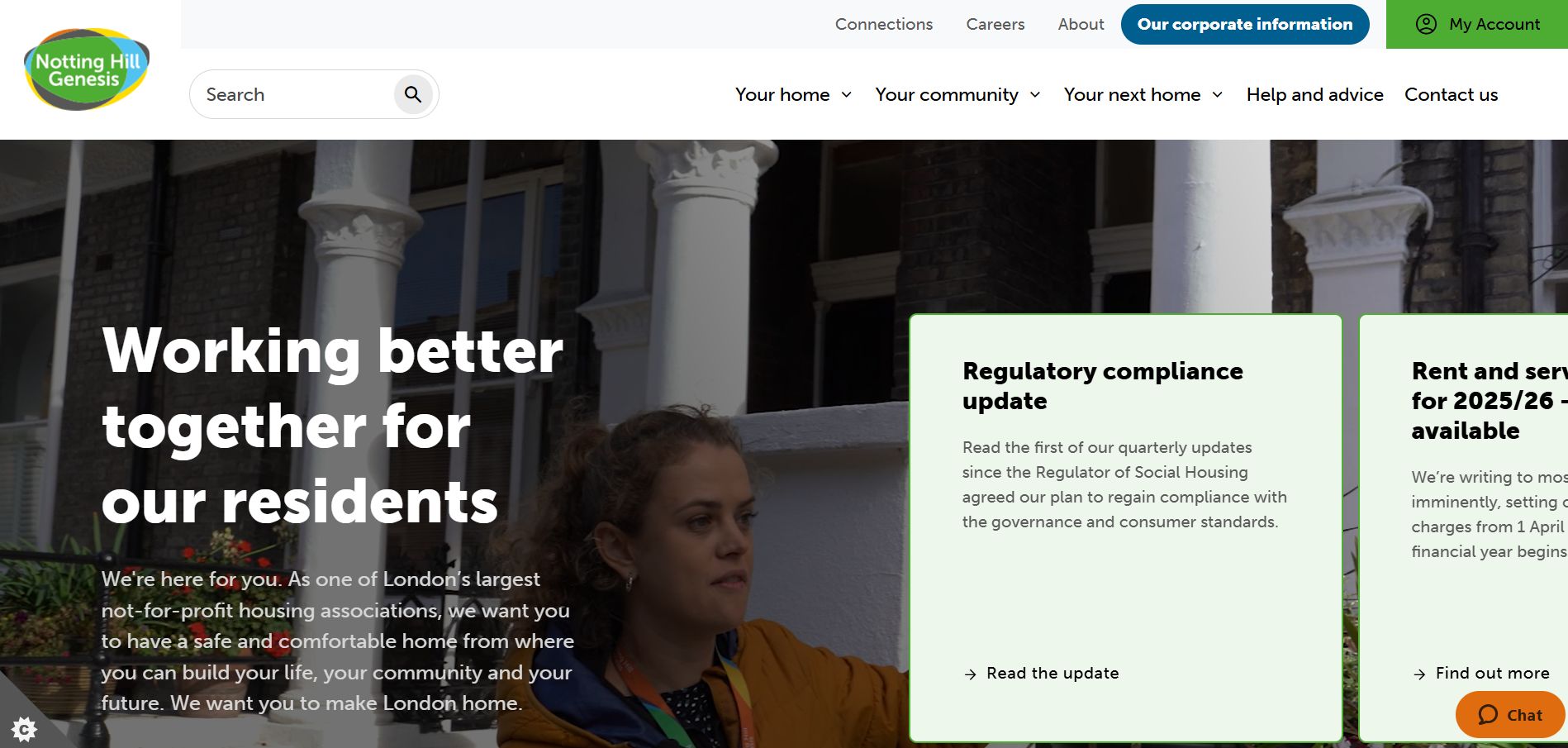Click arrow icon beside Read the update
1568x748 pixels.
[x=971, y=674]
